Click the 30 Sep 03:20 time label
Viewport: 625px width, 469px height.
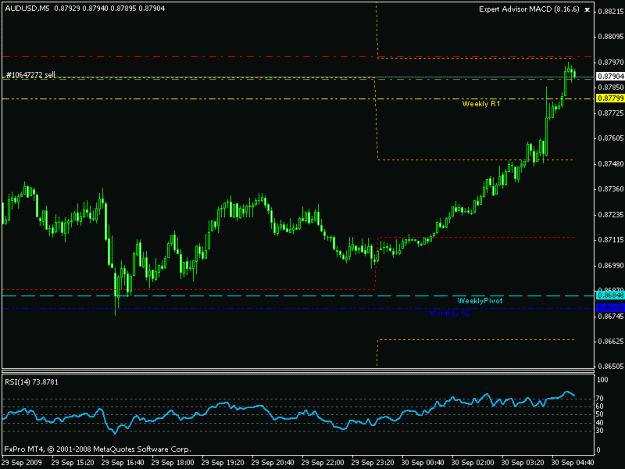pos(523,463)
